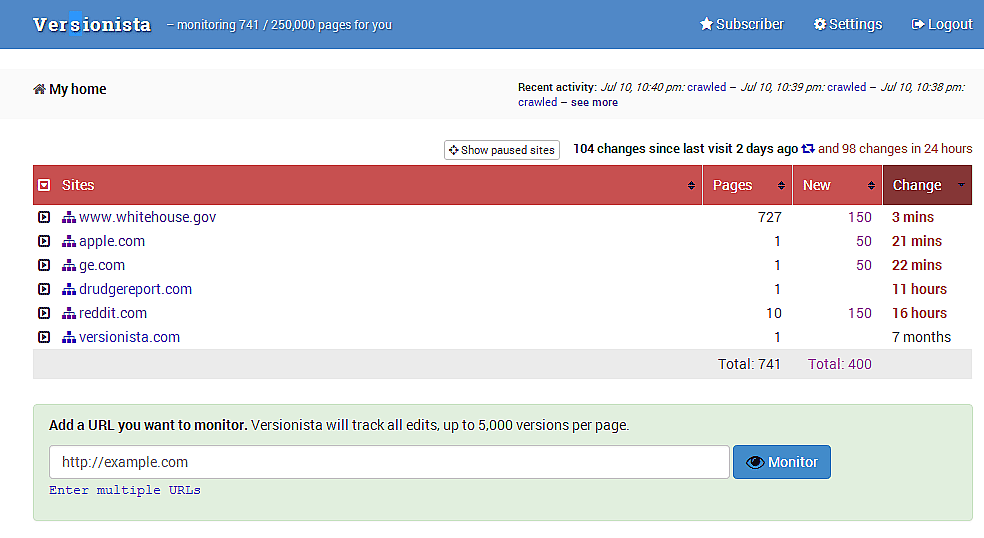Click the Monitor button
The image size is (984, 538).
click(x=782, y=462)
